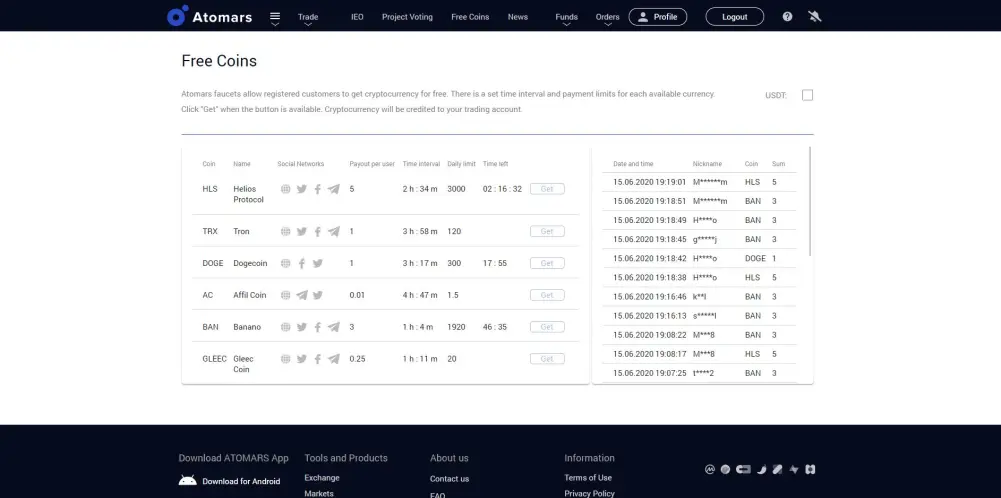Open Affil Coin website globe icon

(286, 295)
